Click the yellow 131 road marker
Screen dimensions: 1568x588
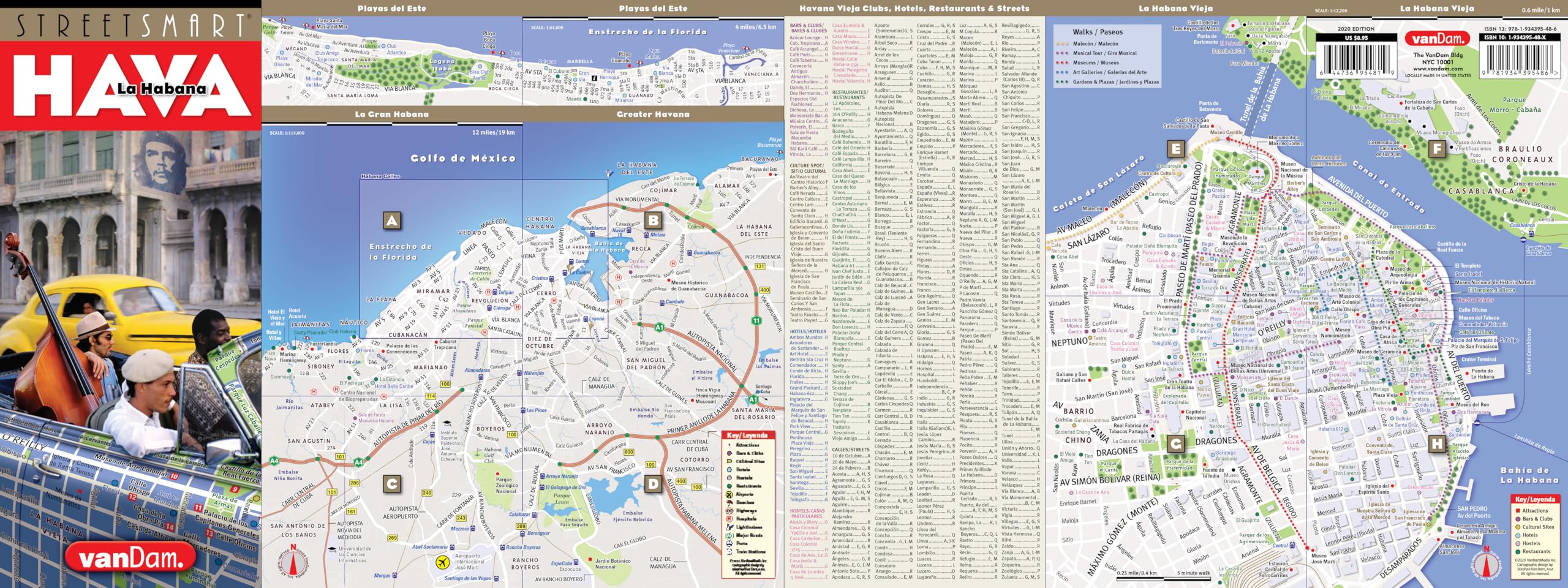pos(760,266)
